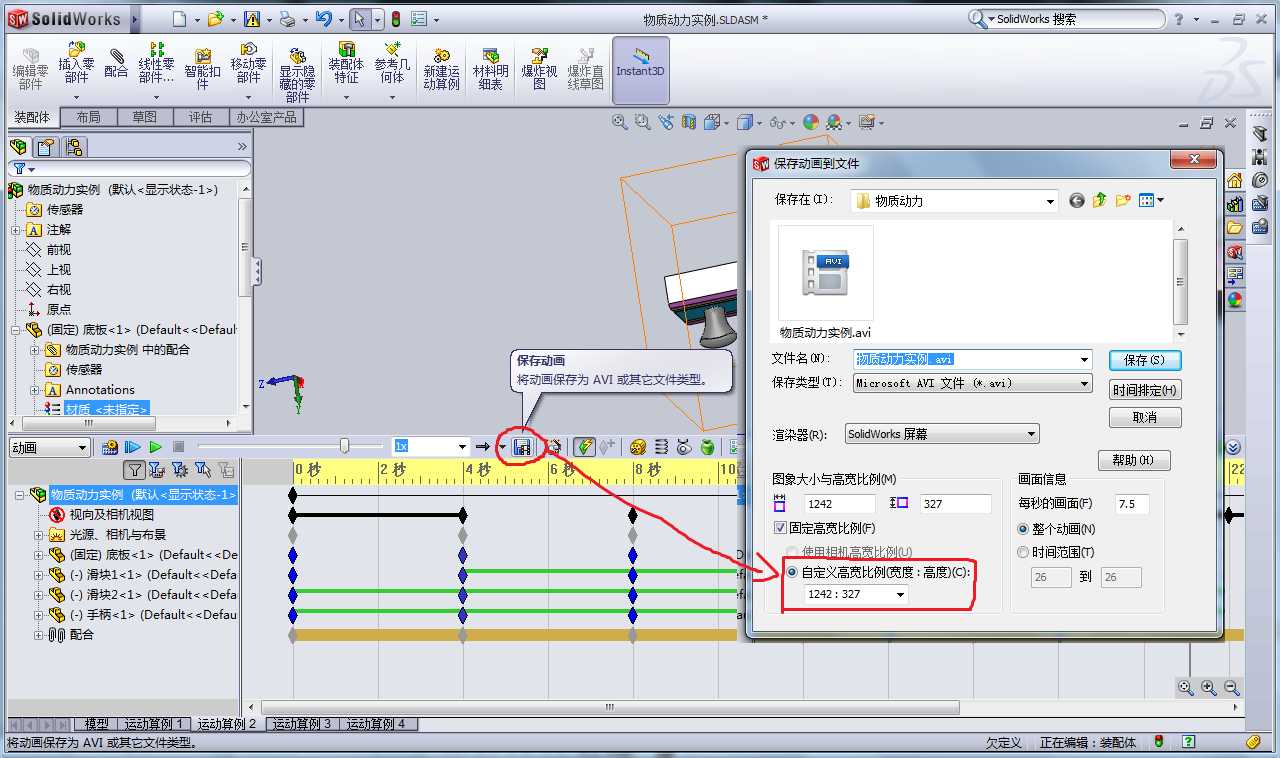Click image width field 1242
This screenshot has height=758, width=1280.
pos(839,504)
